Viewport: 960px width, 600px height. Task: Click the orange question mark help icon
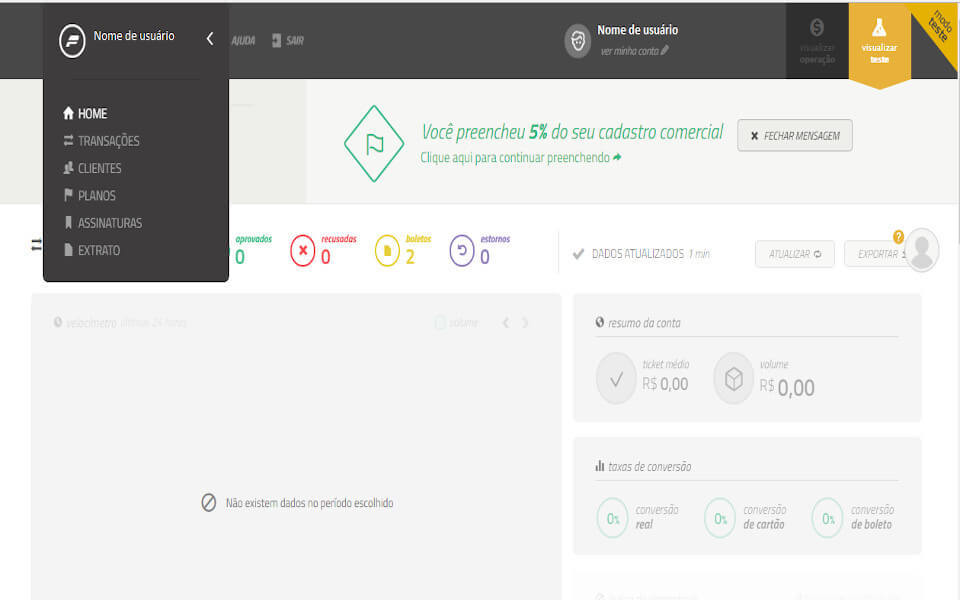tap(898, 237)
